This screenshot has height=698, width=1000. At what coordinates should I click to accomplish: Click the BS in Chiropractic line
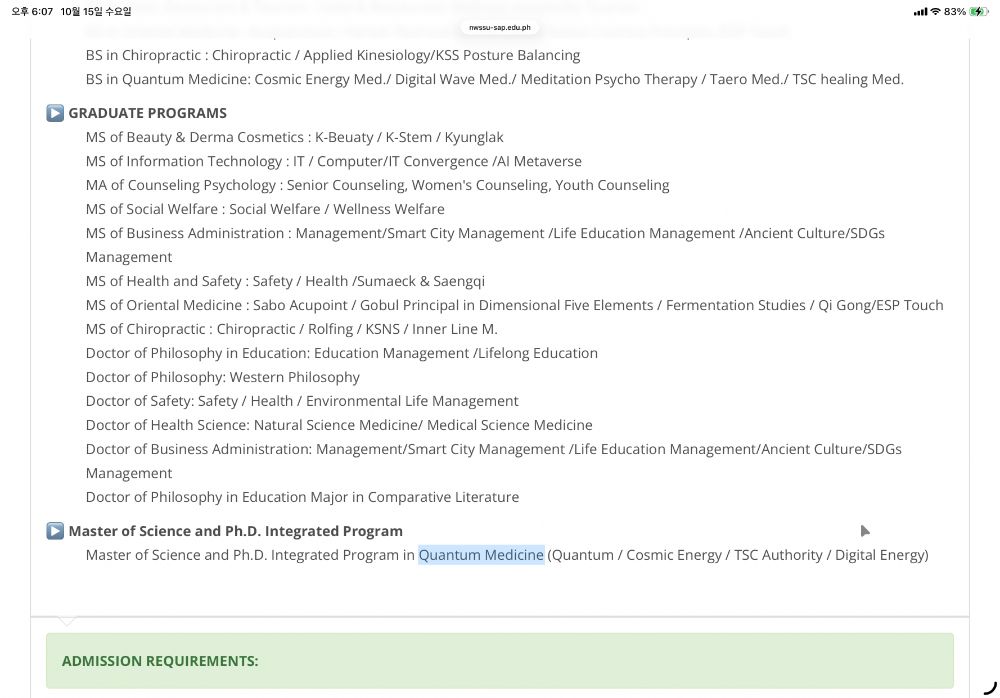click(333, 56)
